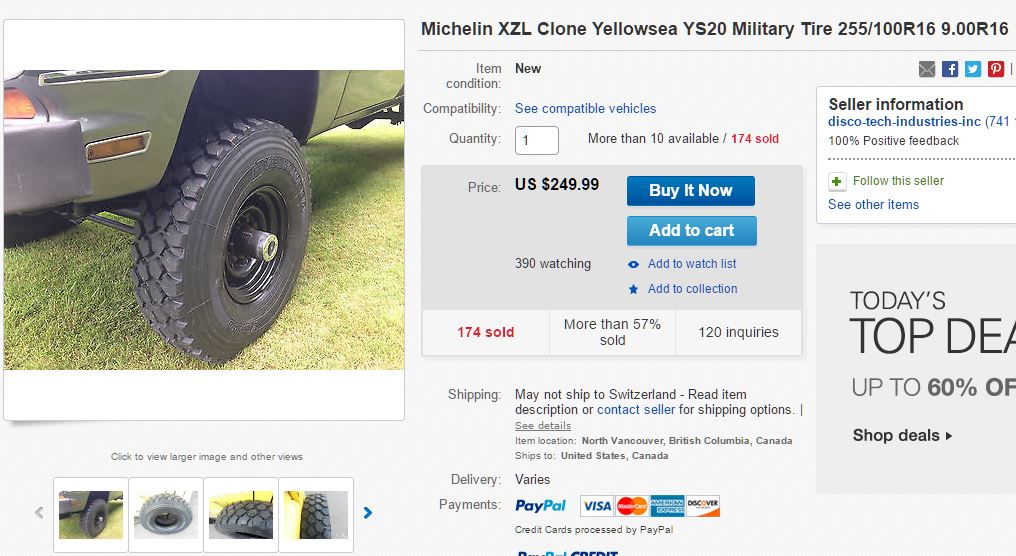Screen dimensions: 1016x556
Task: Share listing via email envelope icon
Action: click(927, 69)
